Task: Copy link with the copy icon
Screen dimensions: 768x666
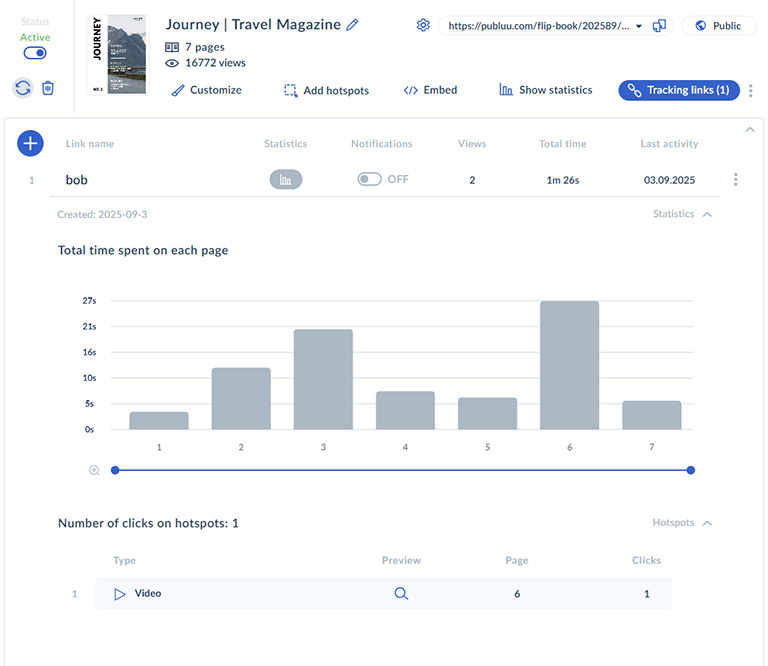Action: click(x=659, y=25)
